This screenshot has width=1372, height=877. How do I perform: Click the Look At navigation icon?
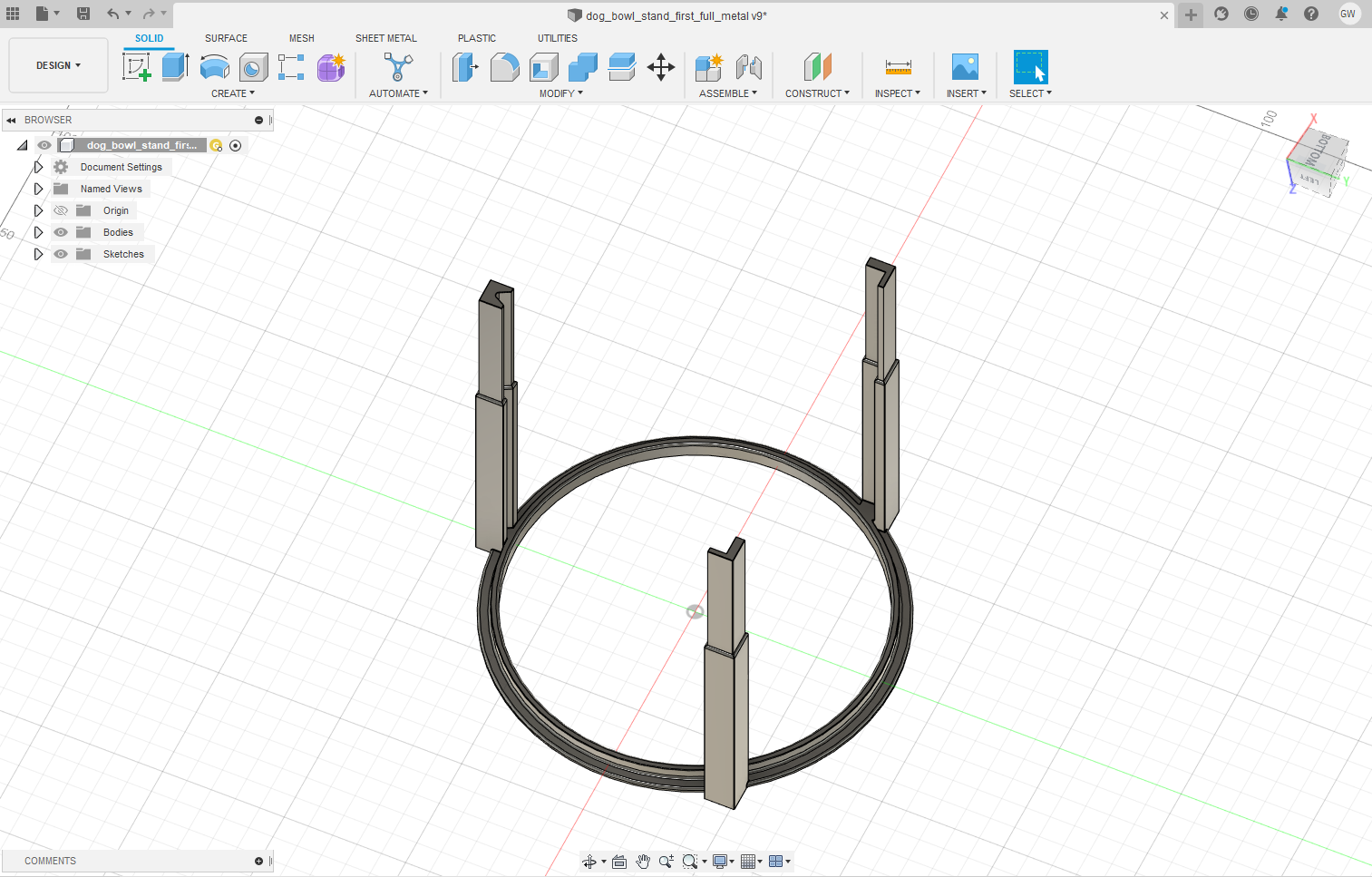[x=619, y=862]
